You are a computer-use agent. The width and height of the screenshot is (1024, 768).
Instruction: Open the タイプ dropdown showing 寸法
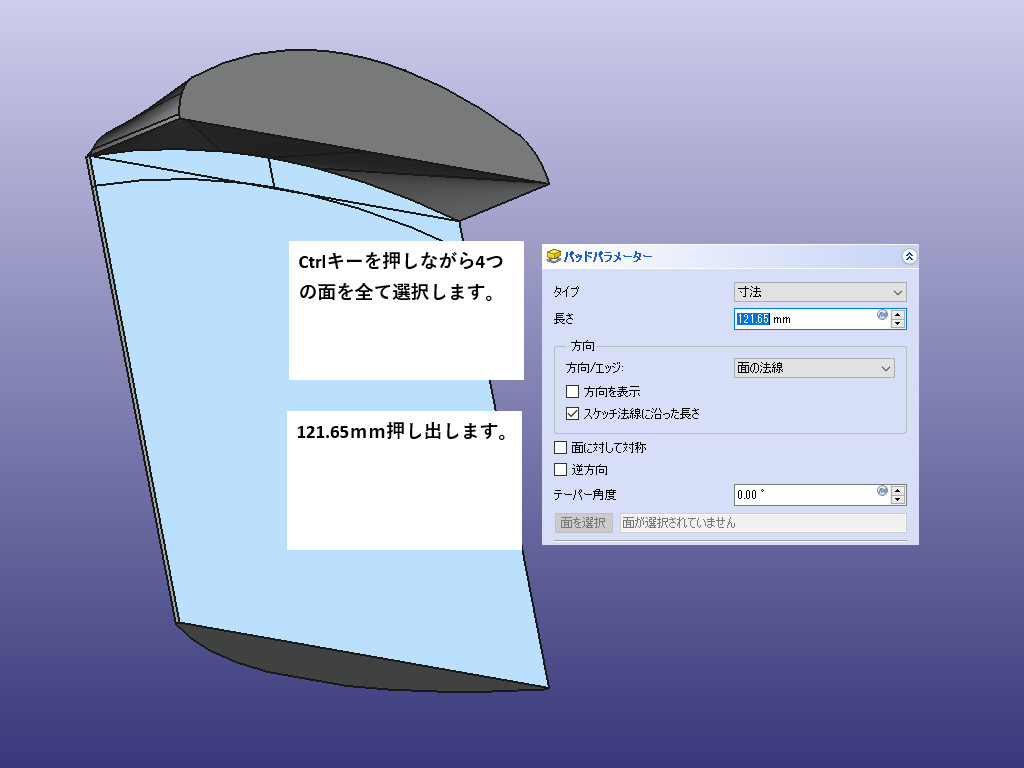(820, 292)
